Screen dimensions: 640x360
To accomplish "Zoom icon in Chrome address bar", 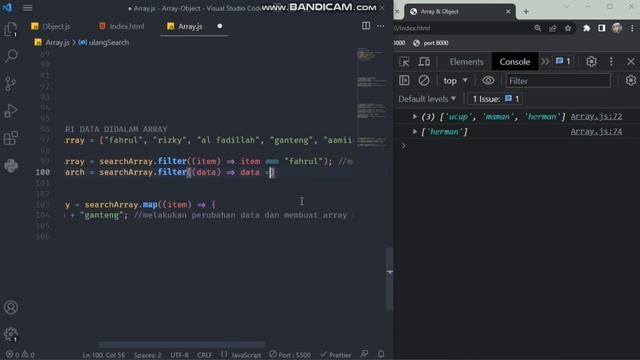I will tap(538, 28).
